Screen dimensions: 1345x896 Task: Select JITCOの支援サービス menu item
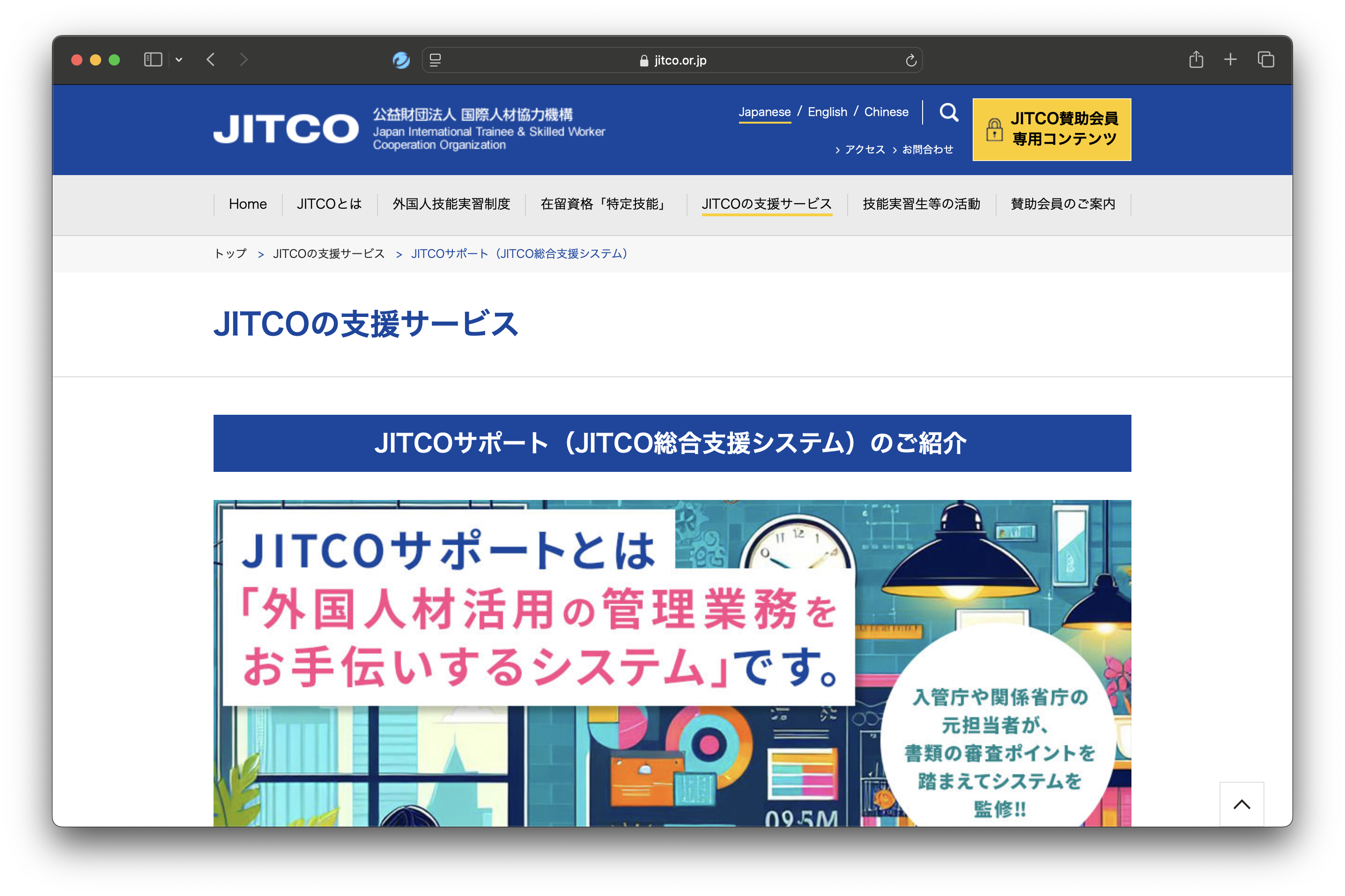[x=767, y=204]
